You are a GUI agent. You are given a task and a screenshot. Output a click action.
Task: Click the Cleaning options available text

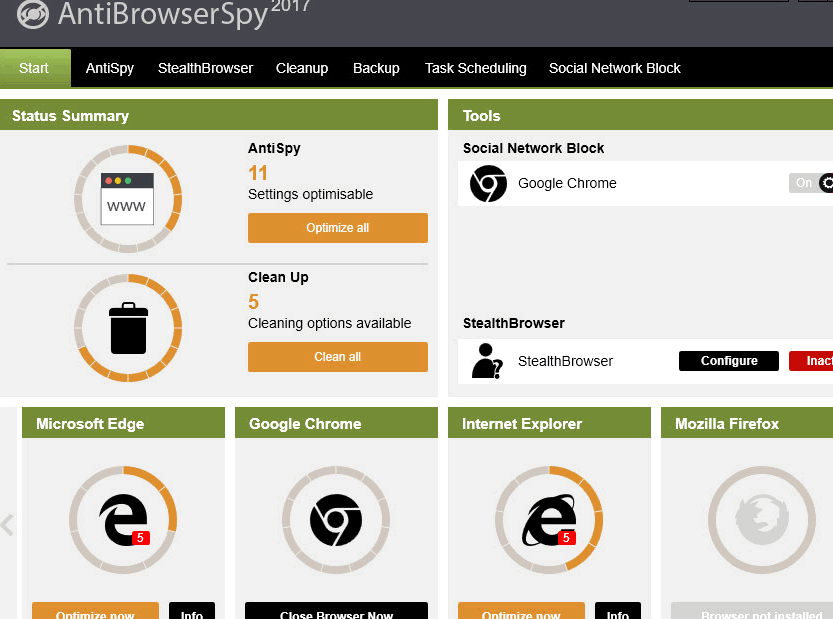coord(329,324)
